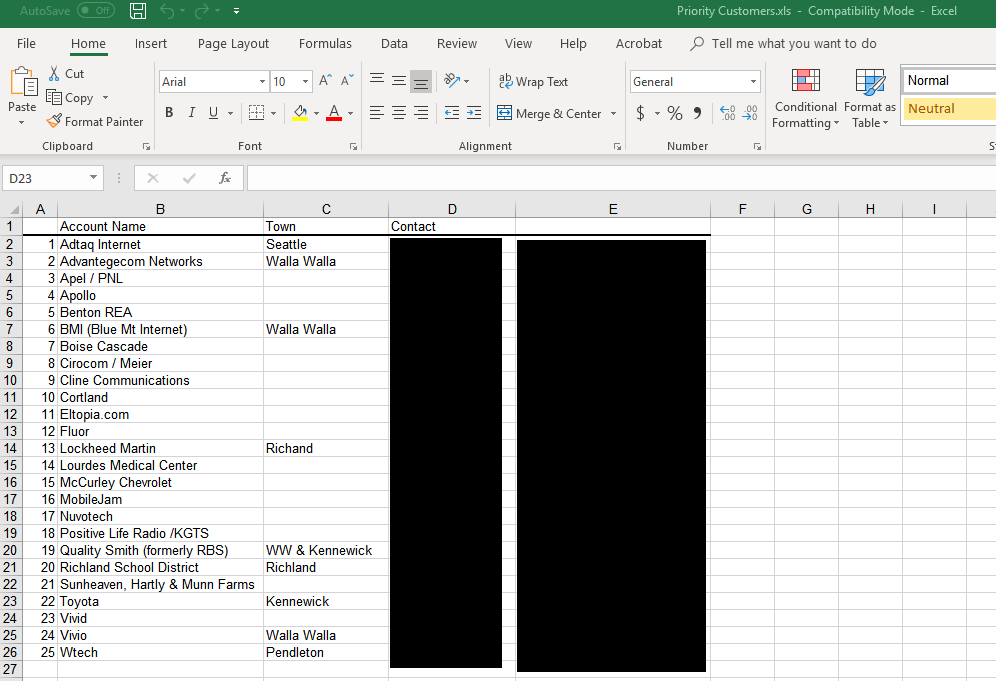Image resolution: width=996 pixels, height=681 pixels.
Task: Click the Comma Style icon
Action: click(x=697, y=113)
